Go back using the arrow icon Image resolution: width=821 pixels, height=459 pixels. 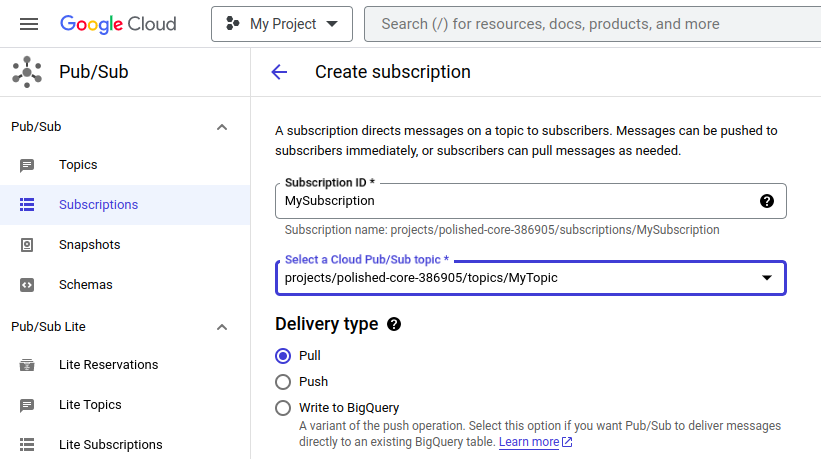[x=279, y=72]
